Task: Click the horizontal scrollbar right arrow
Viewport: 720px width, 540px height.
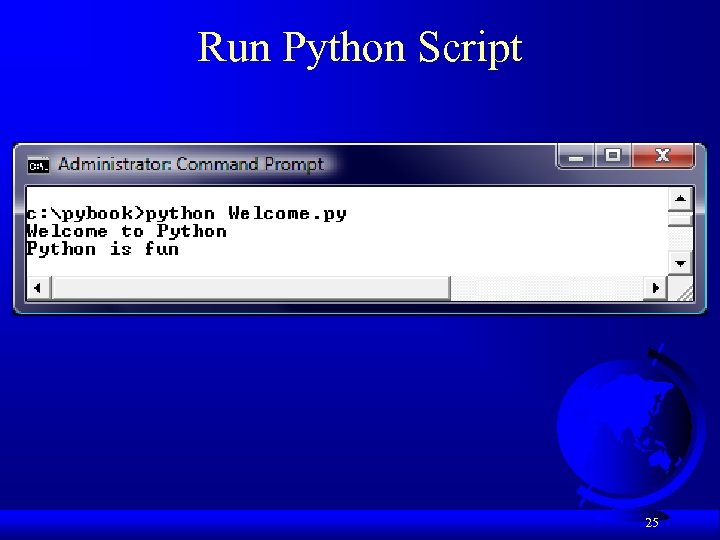Action: pyautogui.click(x=656, y=288)
